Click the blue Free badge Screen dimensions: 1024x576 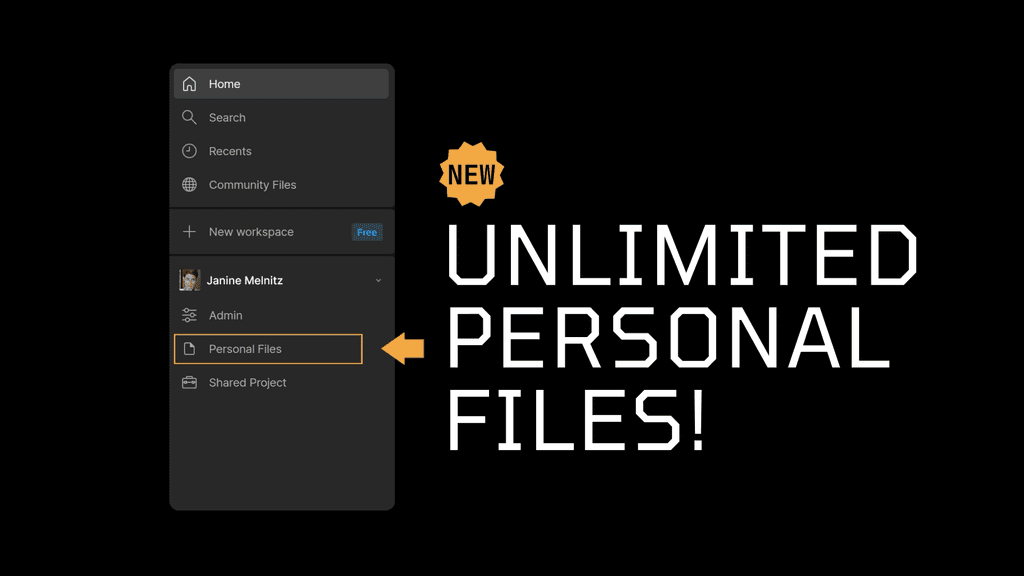click(x=367, y=231)
